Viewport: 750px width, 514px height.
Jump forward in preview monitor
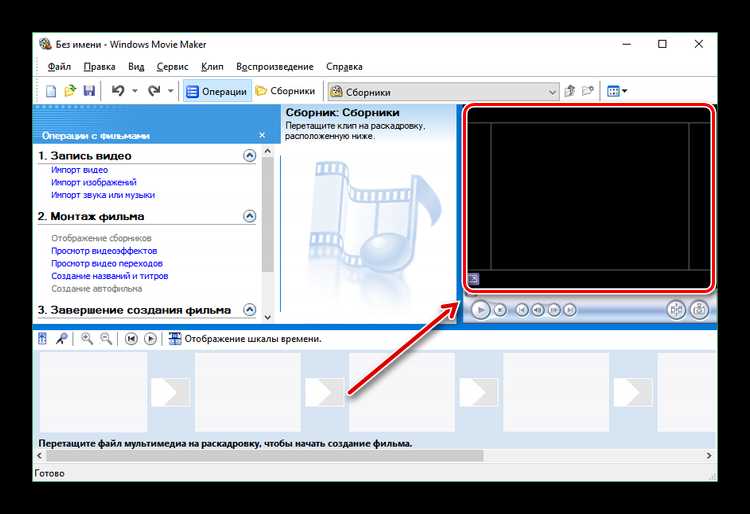[570, 310]
